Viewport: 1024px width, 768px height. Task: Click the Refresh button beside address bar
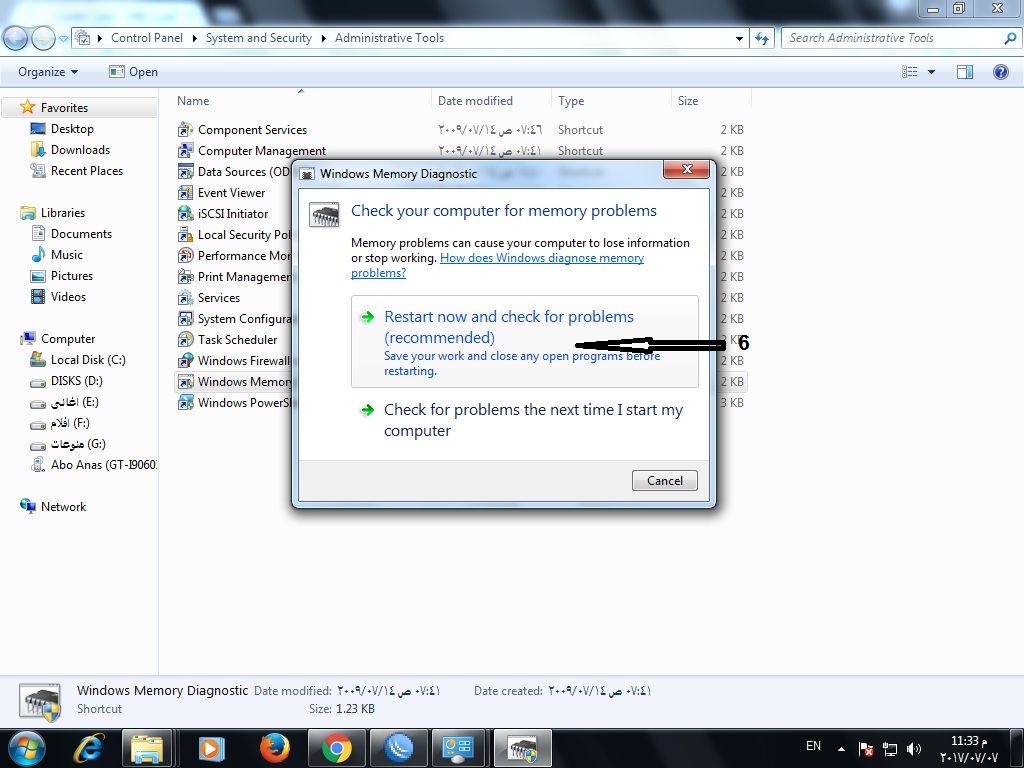(x=762, y=38)
